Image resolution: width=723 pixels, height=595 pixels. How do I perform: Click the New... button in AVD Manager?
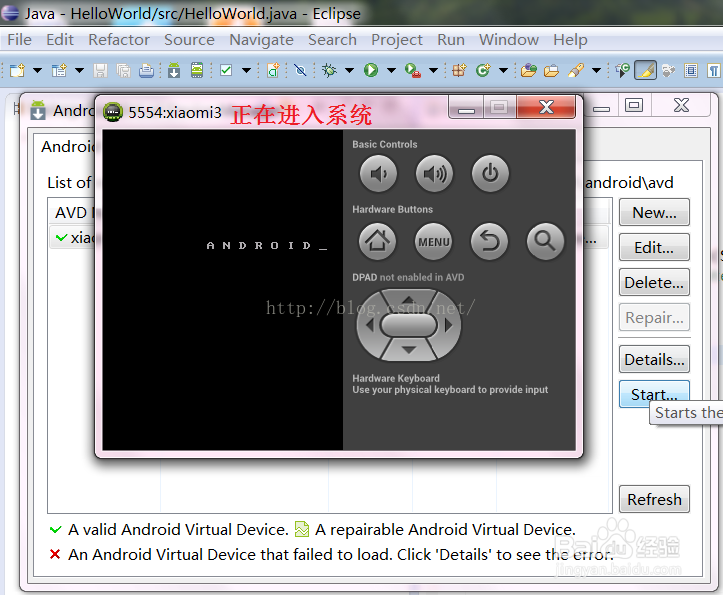click(x=654, y=213)
